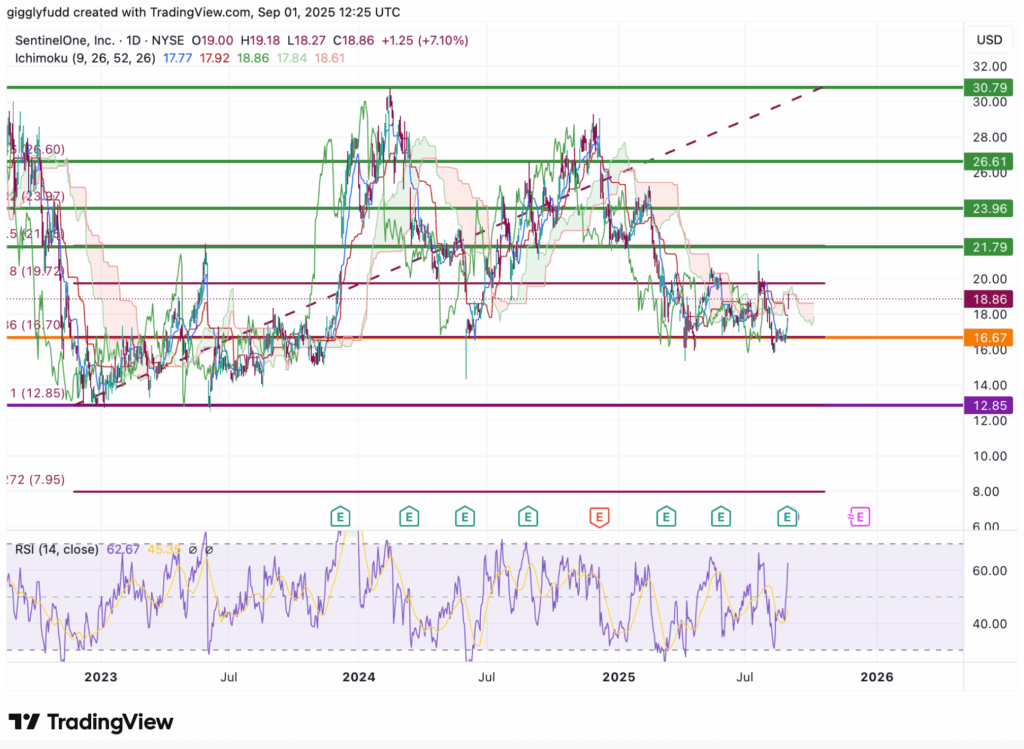
Task: Expand the Ichimoku (9, 26, 52, 26) indicator legend
Action: click(x=84, y=59)
